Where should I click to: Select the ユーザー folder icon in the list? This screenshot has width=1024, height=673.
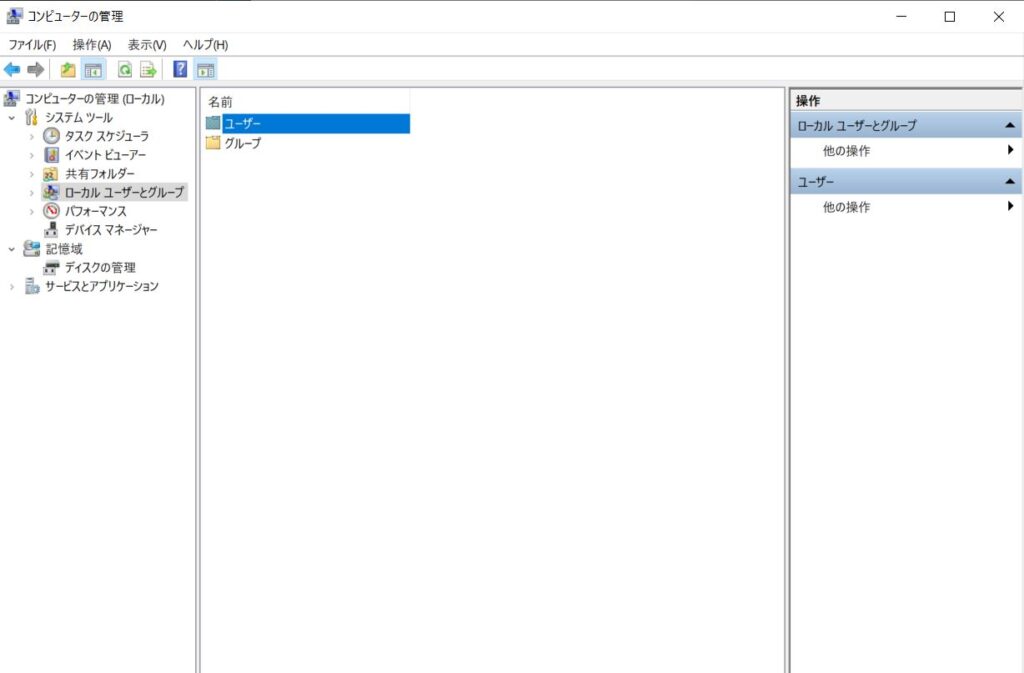(213, 123)
